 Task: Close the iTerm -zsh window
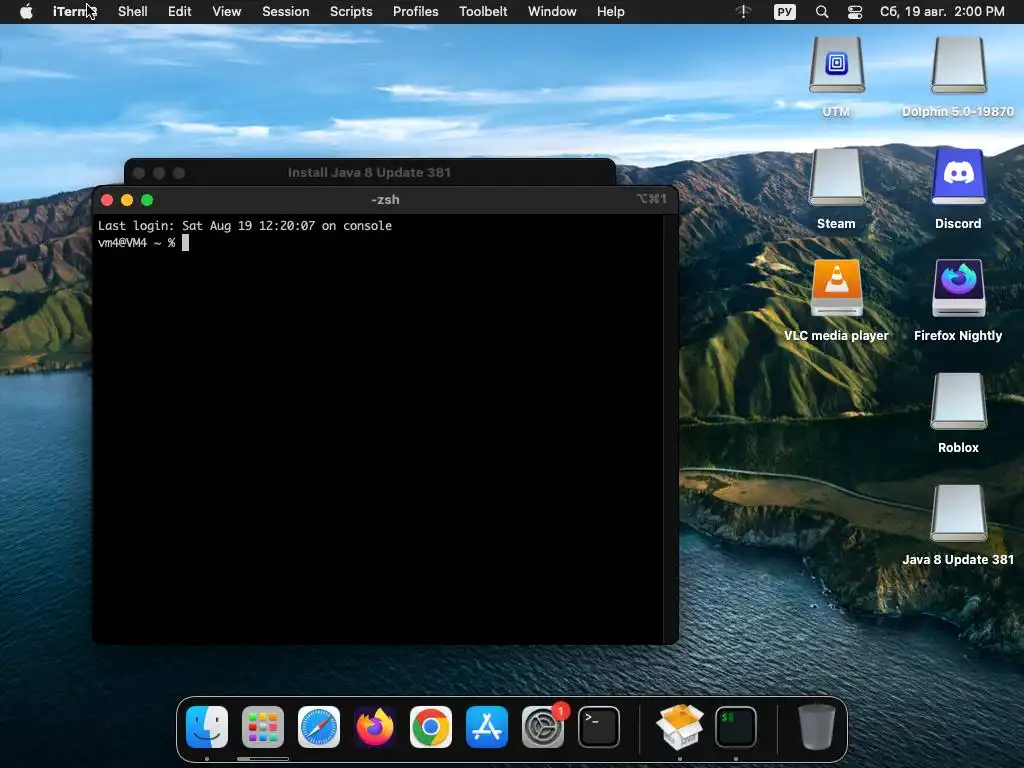coord(107,200)
